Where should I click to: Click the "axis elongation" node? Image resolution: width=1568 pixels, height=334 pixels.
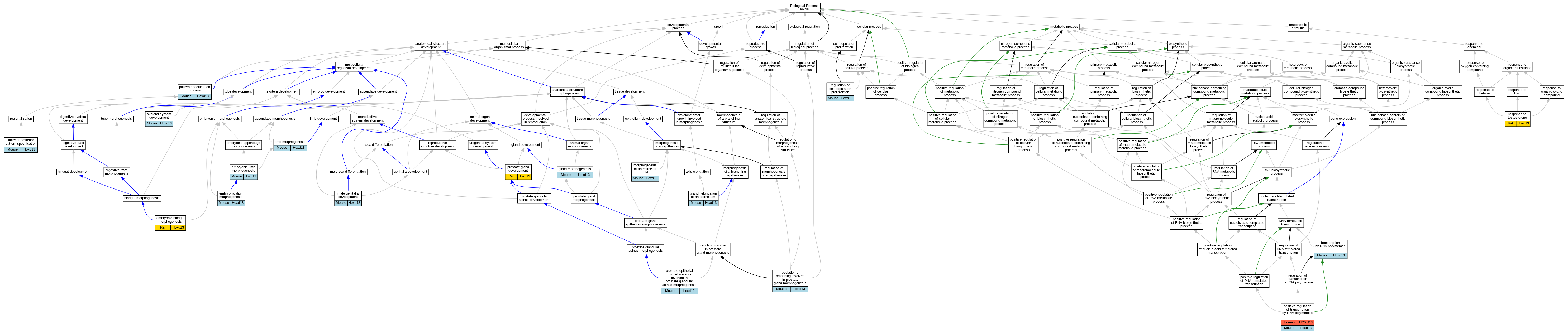697,172
